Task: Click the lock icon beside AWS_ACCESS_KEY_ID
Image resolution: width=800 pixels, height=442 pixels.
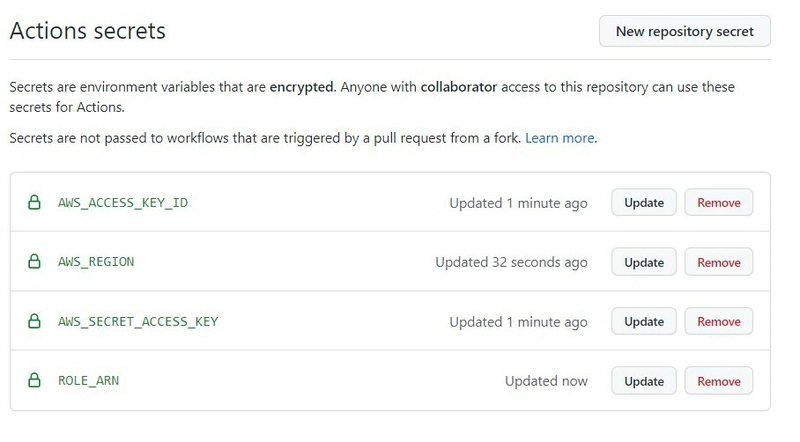Action: pyautogui.click(x=34, y=202)
